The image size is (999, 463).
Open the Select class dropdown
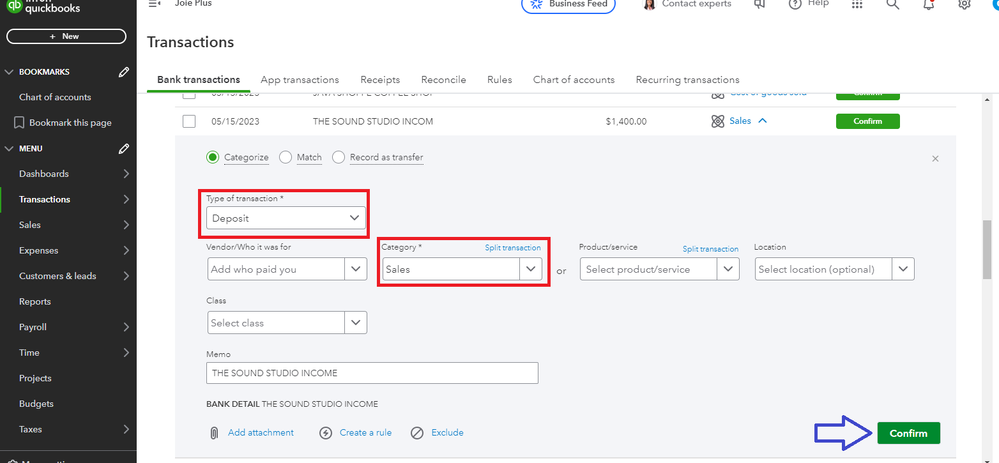pos(355,322)
